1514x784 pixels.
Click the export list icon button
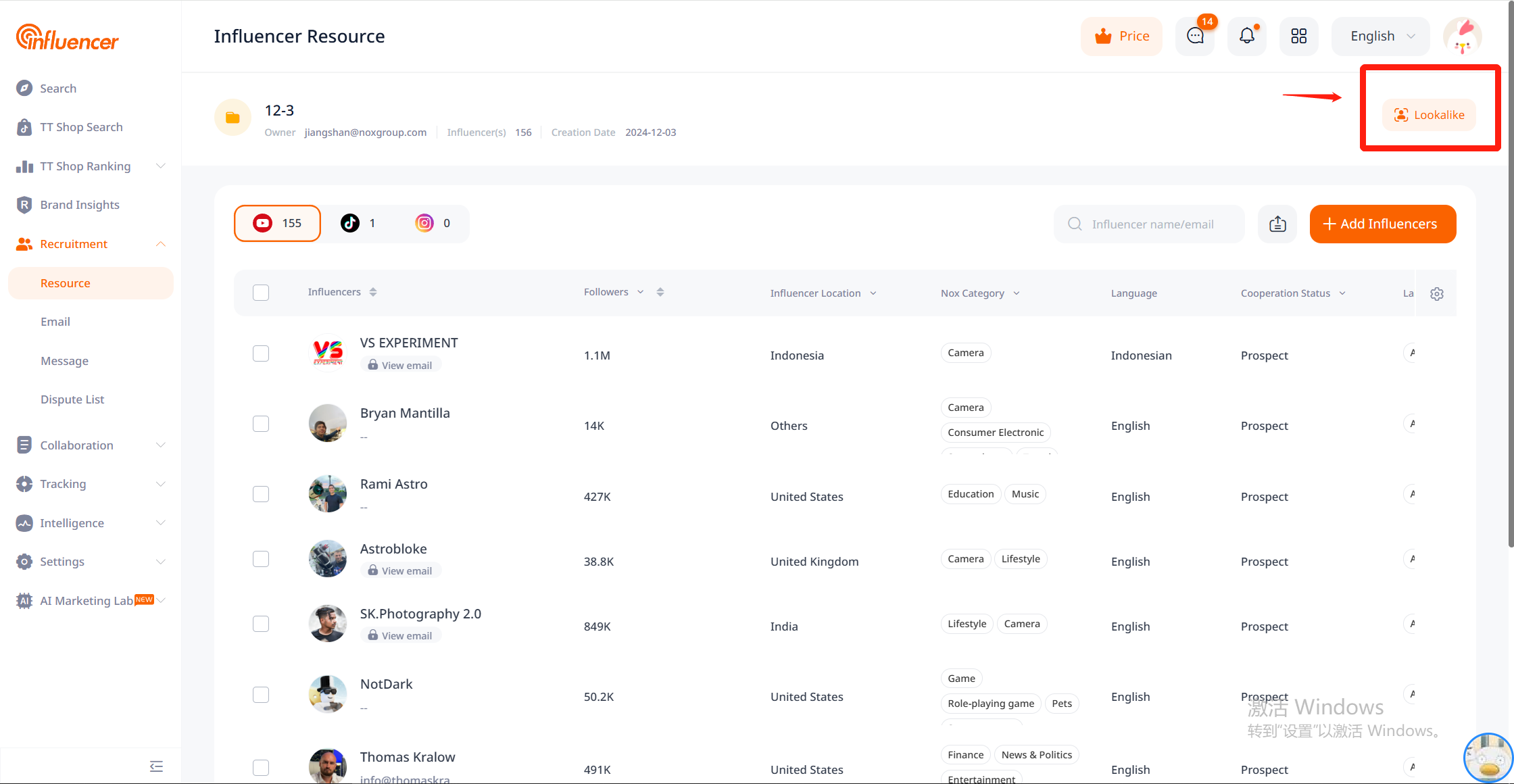1277,224
